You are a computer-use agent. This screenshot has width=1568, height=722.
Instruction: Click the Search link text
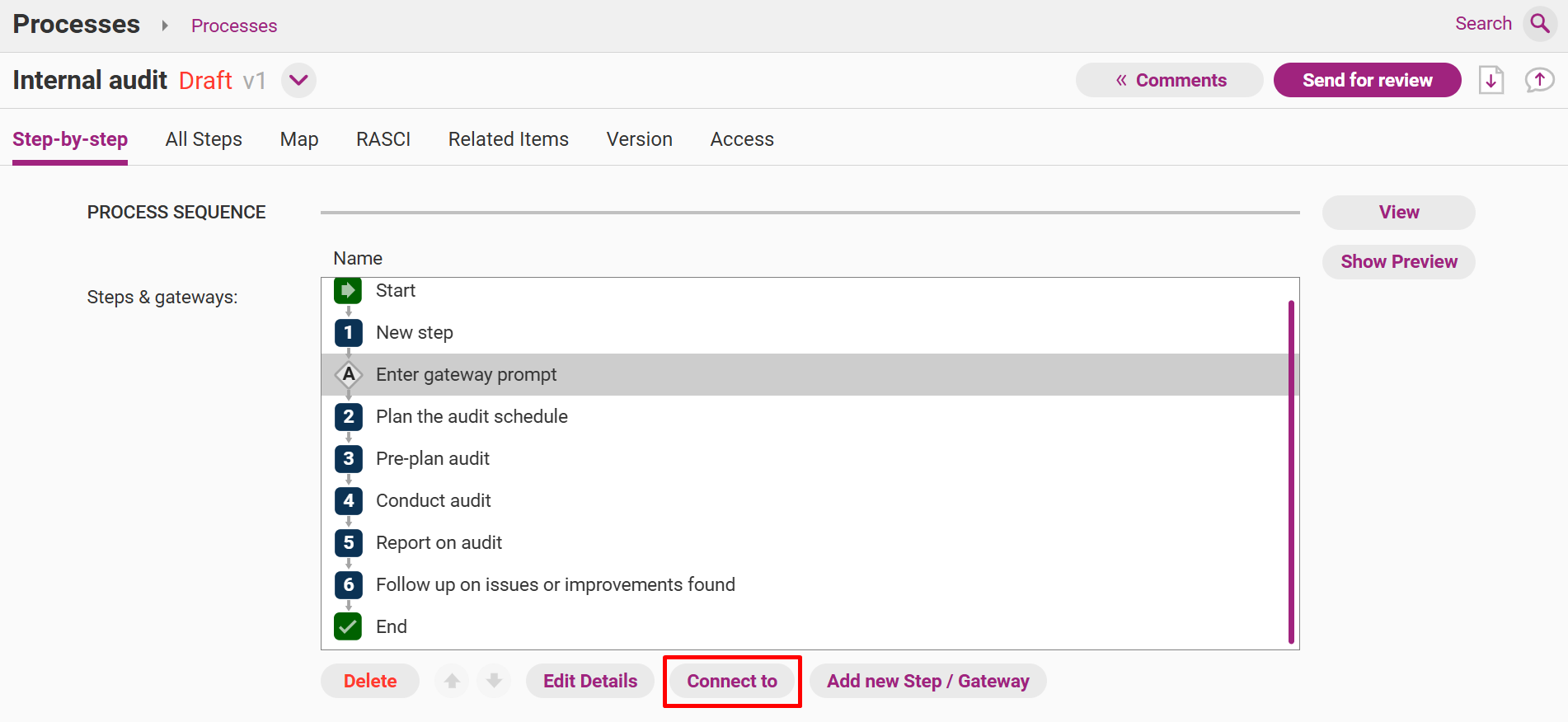[1483, 23]
